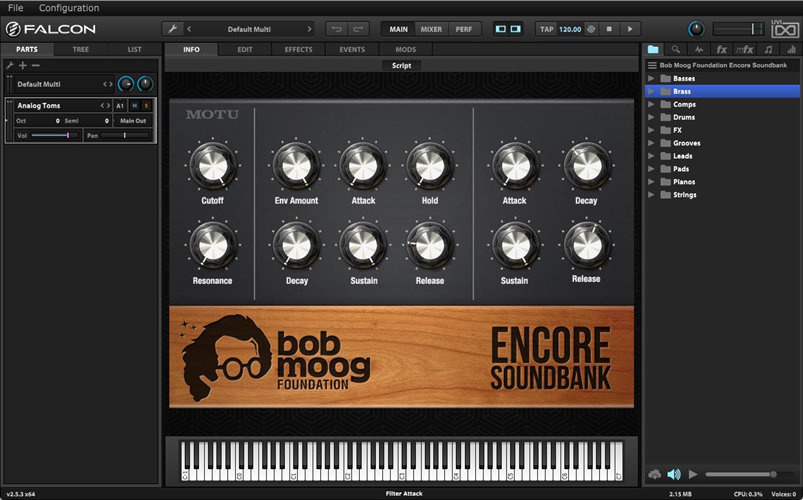Switch to the TREE tab
Viewport: 803px width, 500px height.
pos(80,49)
